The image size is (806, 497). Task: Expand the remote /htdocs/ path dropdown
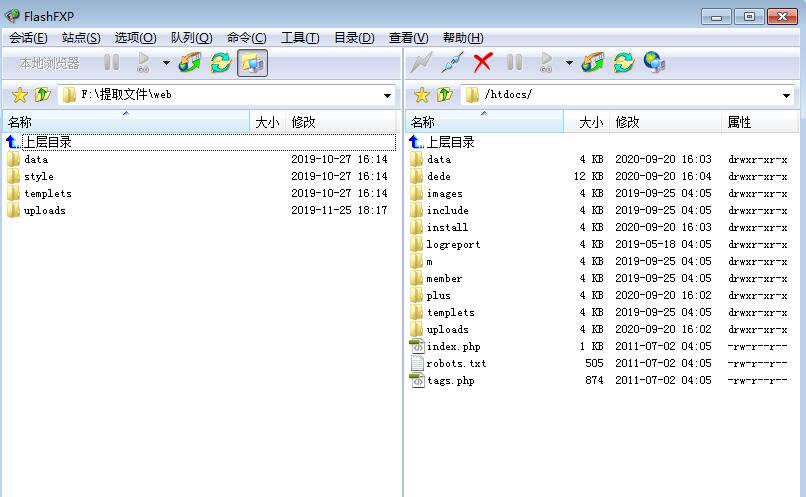[x=788, y=96]
